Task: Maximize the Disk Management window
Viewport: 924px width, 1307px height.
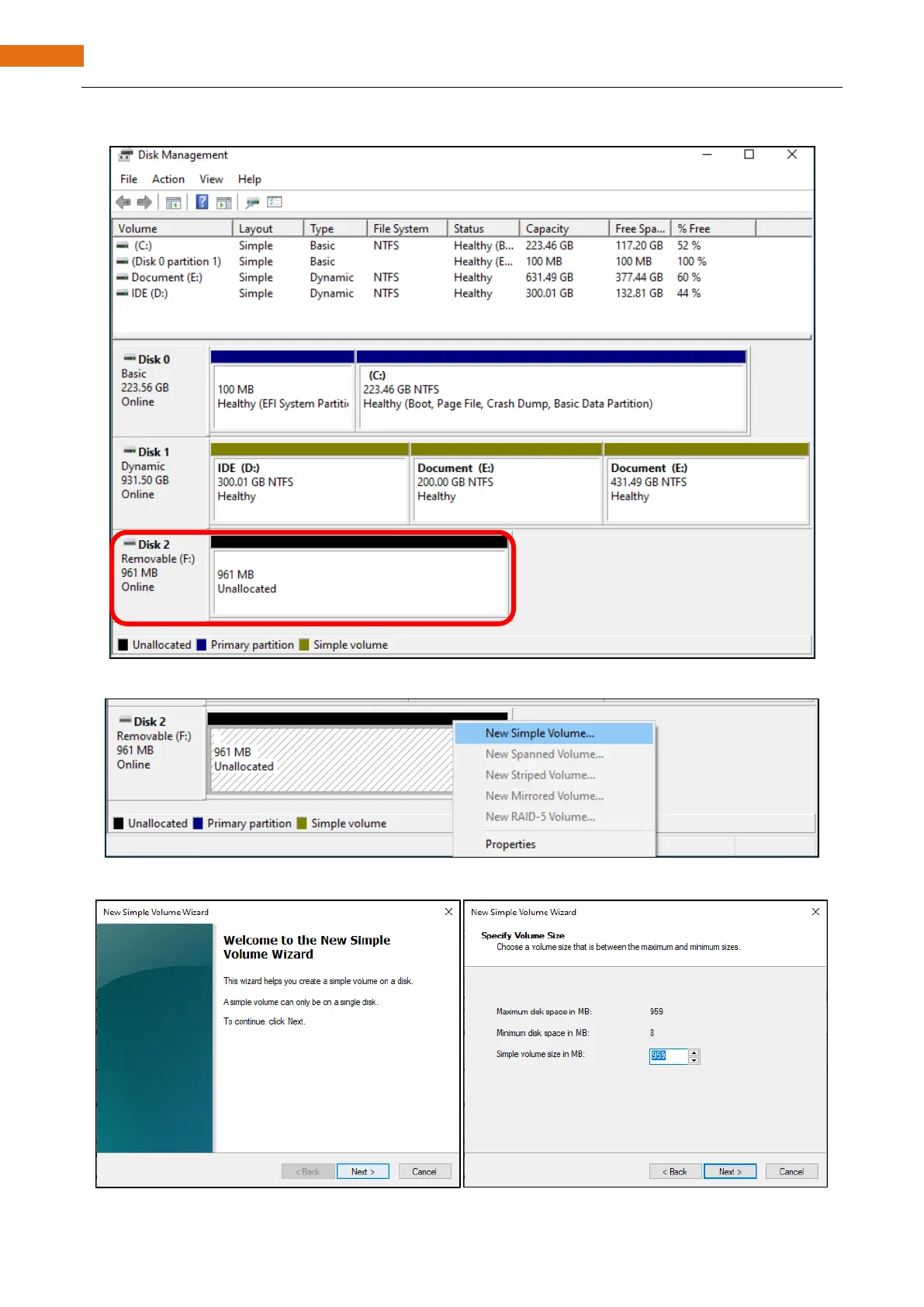Action: click(749, 154)
